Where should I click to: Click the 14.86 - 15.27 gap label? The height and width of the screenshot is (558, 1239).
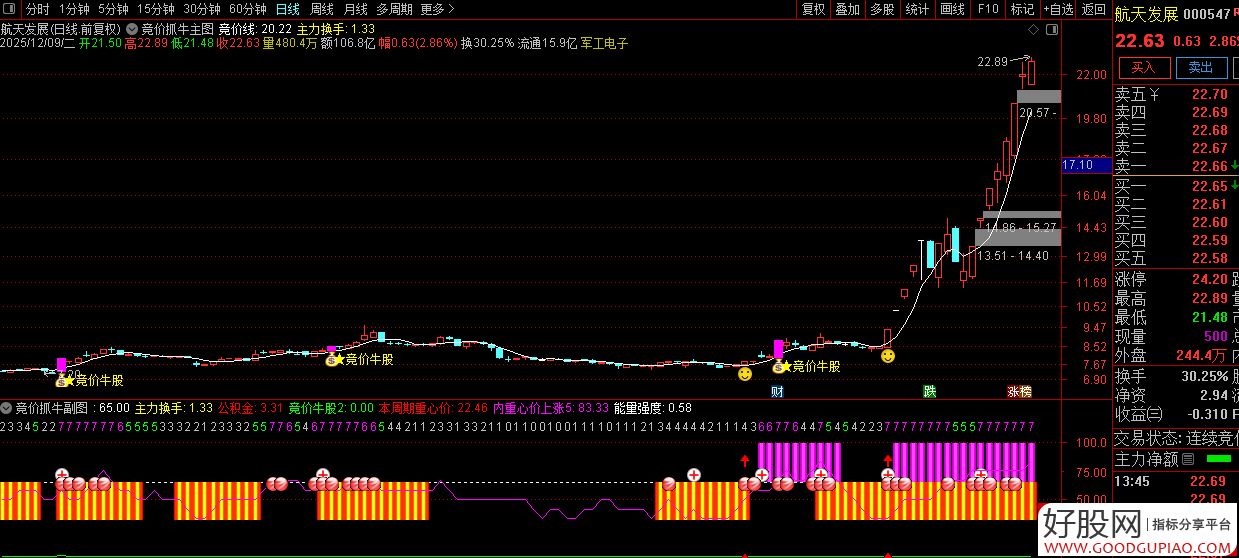pos(1019,228)
